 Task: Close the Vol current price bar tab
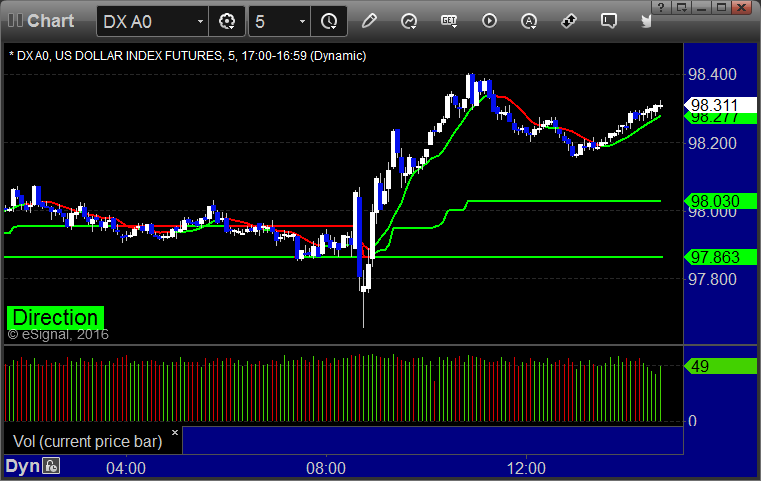point(175,432)
